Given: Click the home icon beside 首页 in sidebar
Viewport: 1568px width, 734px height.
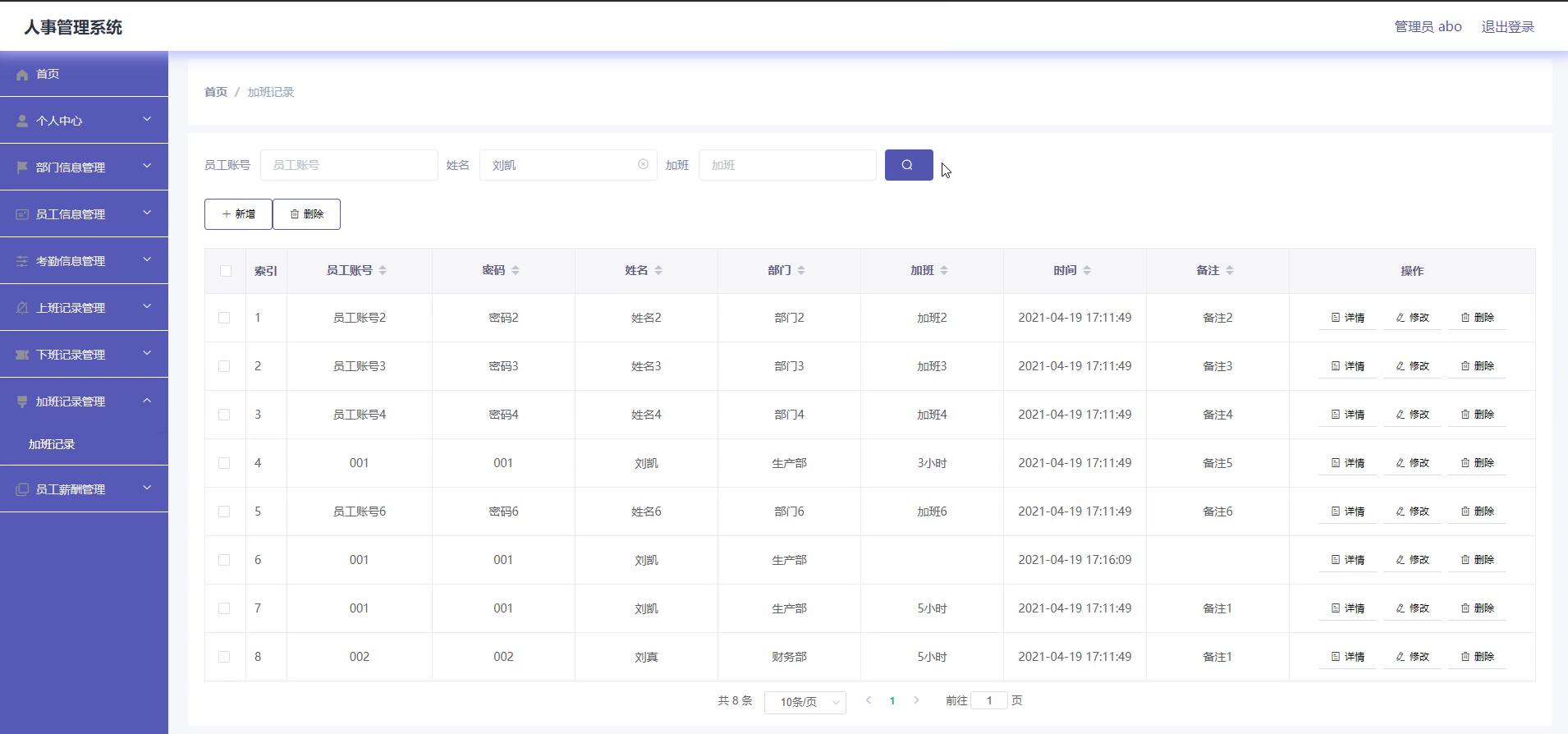Looking at the screenshot, I should (22, 75).
